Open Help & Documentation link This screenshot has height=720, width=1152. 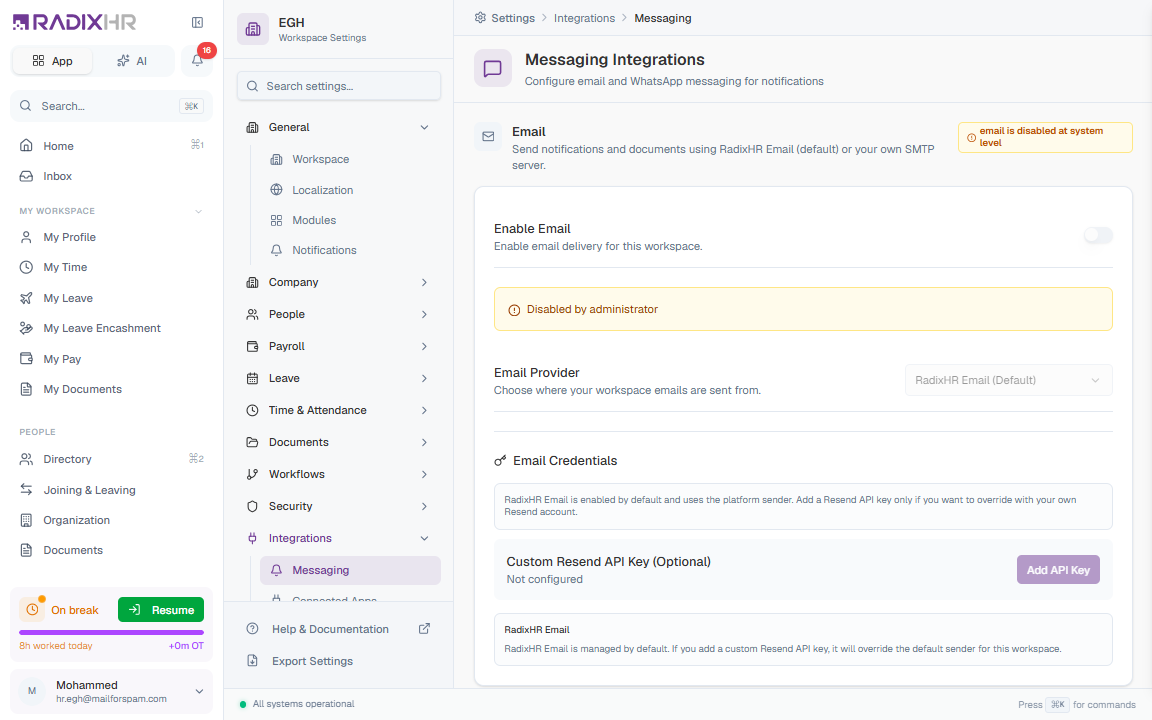click(330, 629)
